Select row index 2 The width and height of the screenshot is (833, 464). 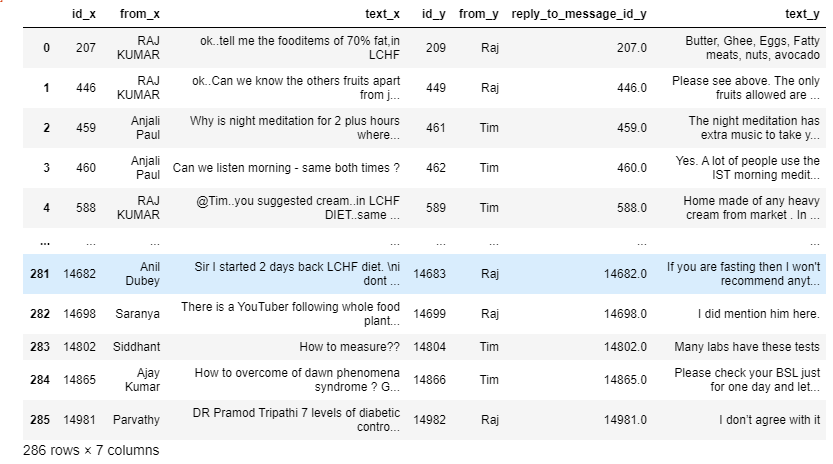click(47, 128)
